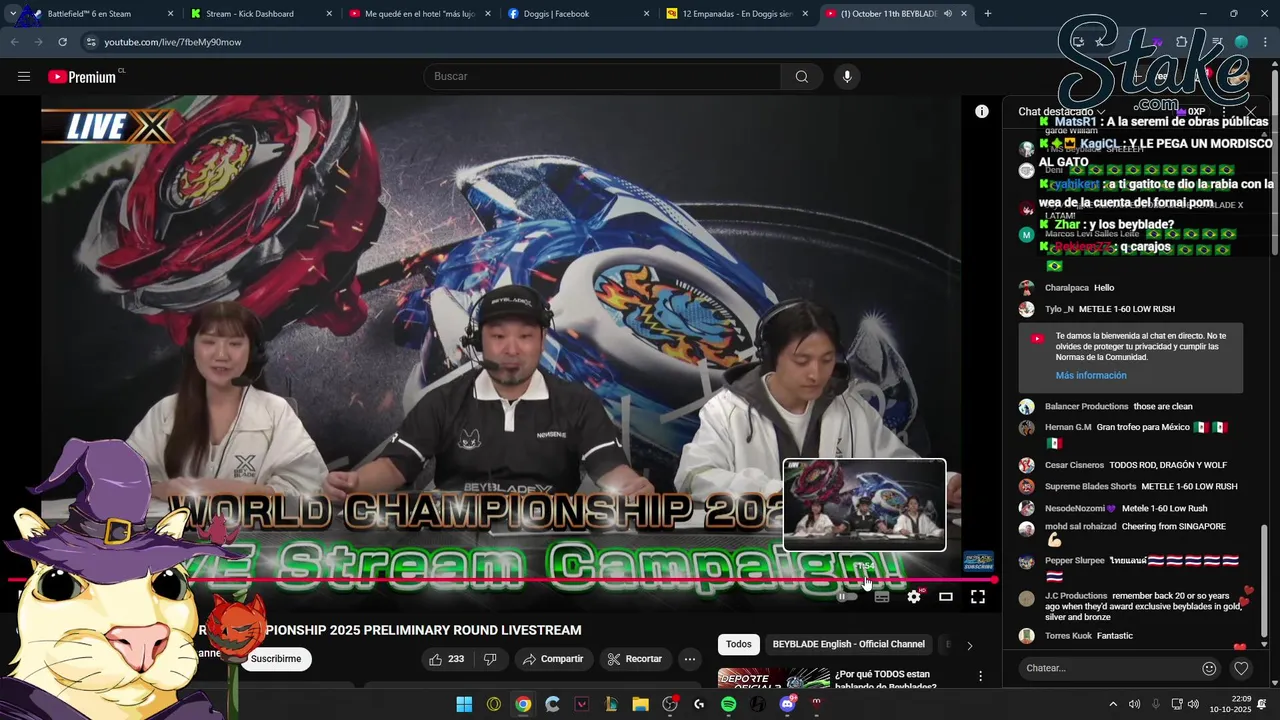Switch to Me quedé en el hotel tab

(419, 14)
